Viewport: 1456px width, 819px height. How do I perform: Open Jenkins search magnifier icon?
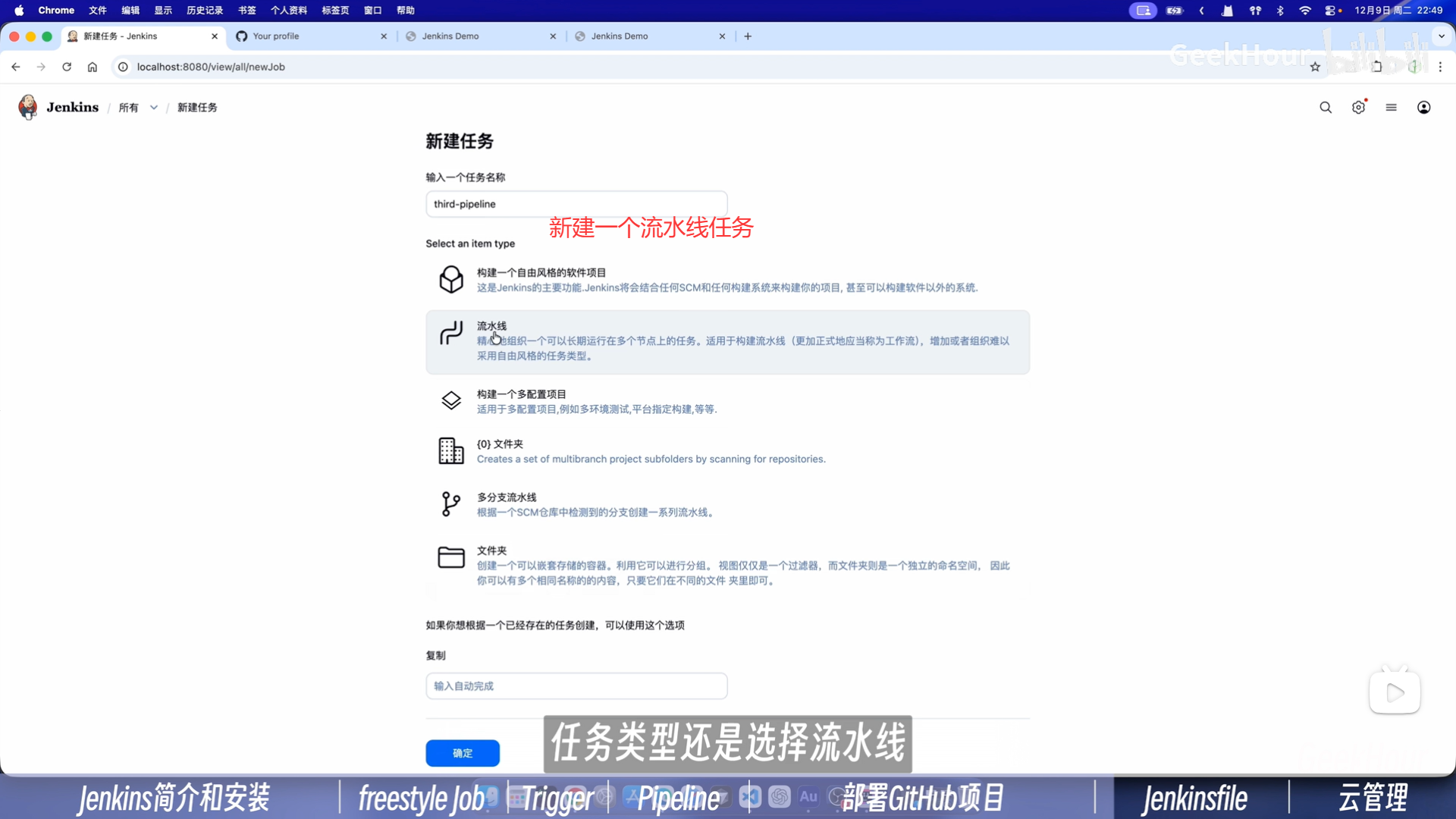click(x=1325, y=108)
